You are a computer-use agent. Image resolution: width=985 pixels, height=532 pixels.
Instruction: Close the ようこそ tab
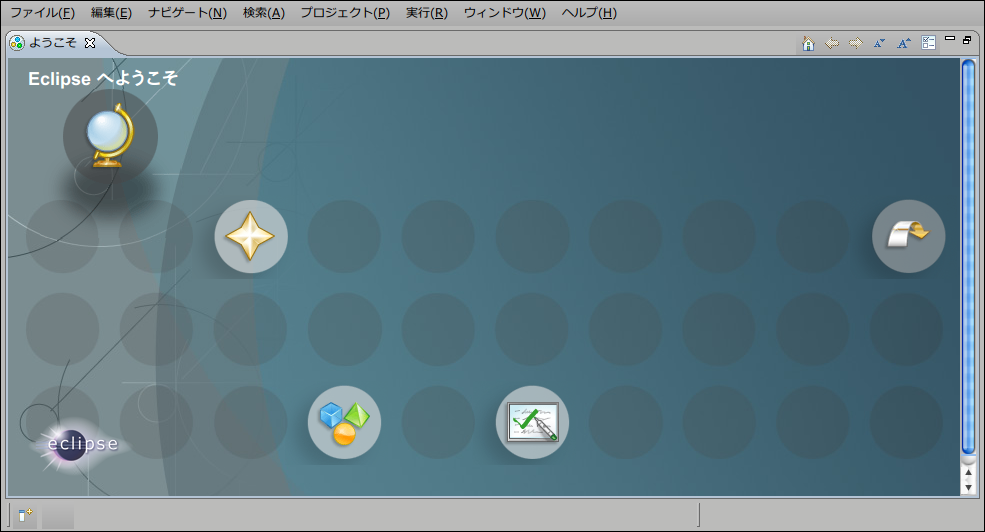click(x=90, y=43)
